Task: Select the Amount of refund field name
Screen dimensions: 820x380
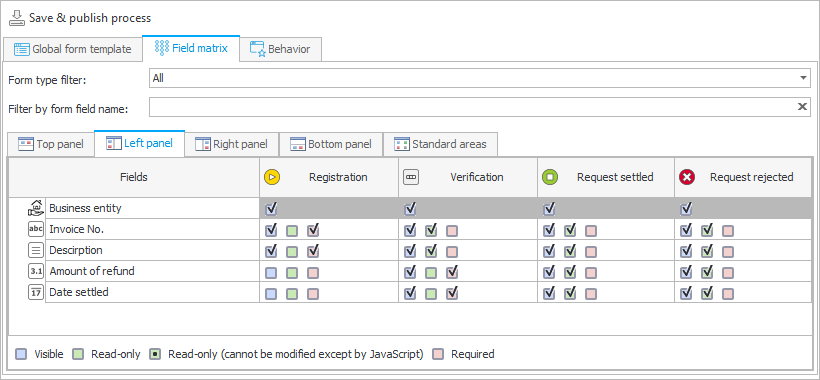Action: tap(92, 271)
